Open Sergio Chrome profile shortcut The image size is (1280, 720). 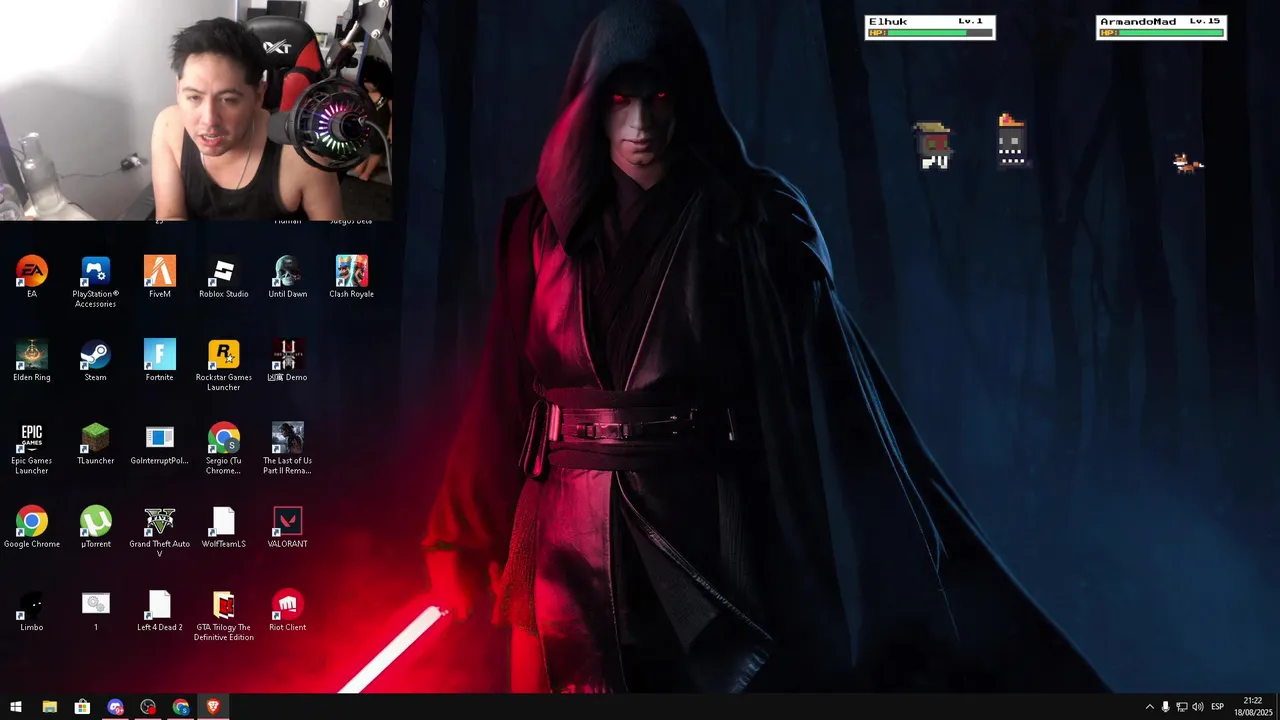click(x=224, y=449)
